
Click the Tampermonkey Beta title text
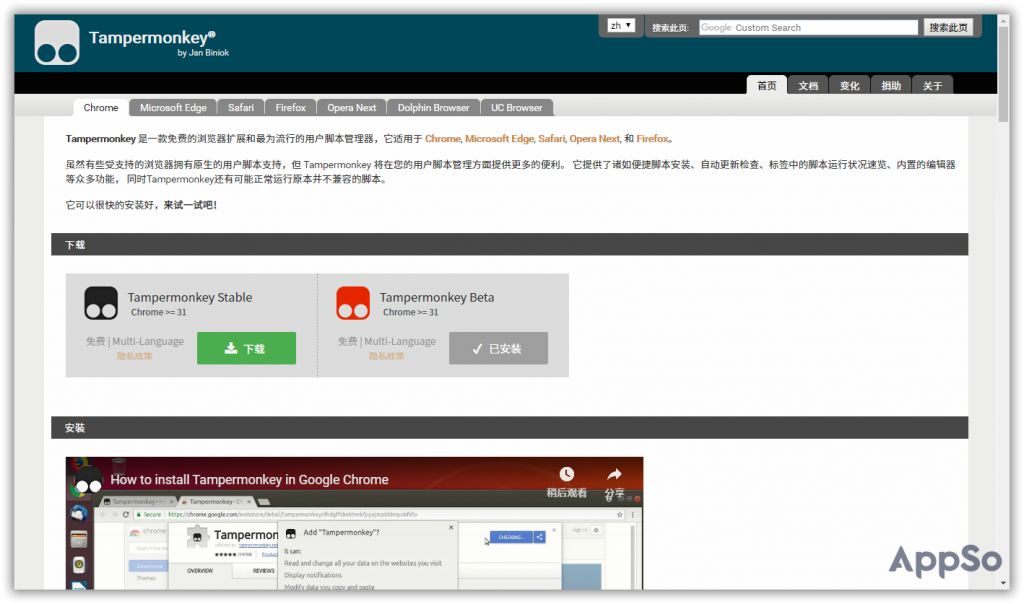point(437,297)
